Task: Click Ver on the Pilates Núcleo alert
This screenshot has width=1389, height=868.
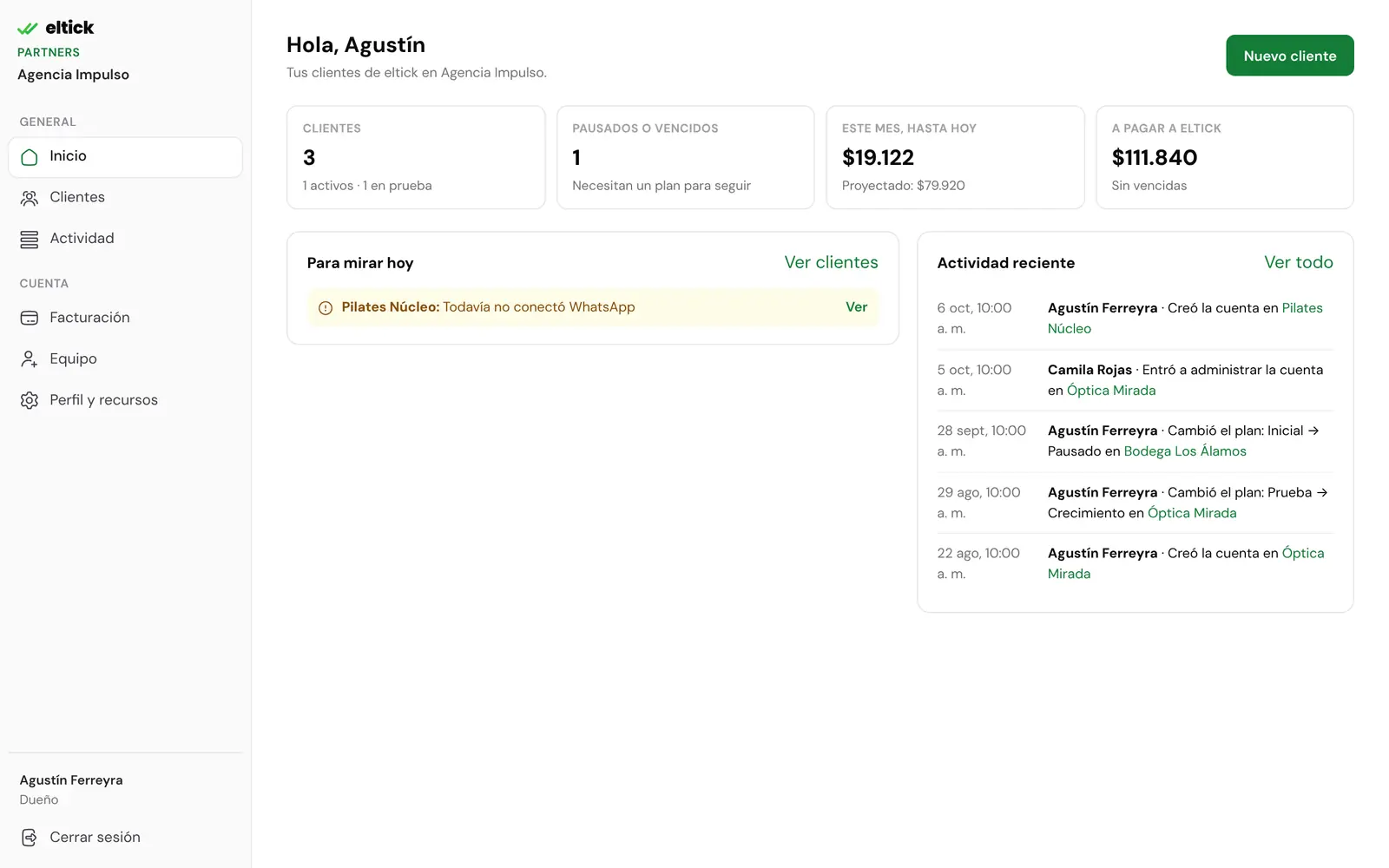Action: tap(856, 307)
